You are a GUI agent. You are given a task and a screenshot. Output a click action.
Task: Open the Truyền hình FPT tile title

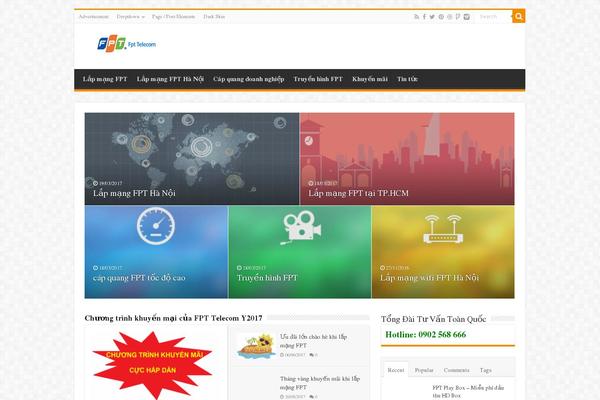(x=267, y=278)
